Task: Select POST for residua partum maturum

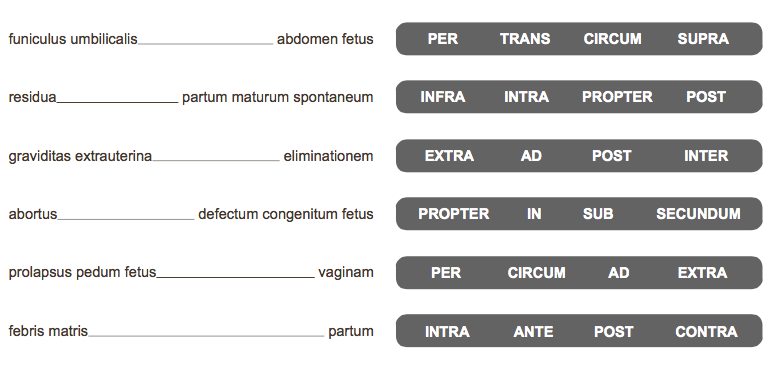Action: point(706,97)
